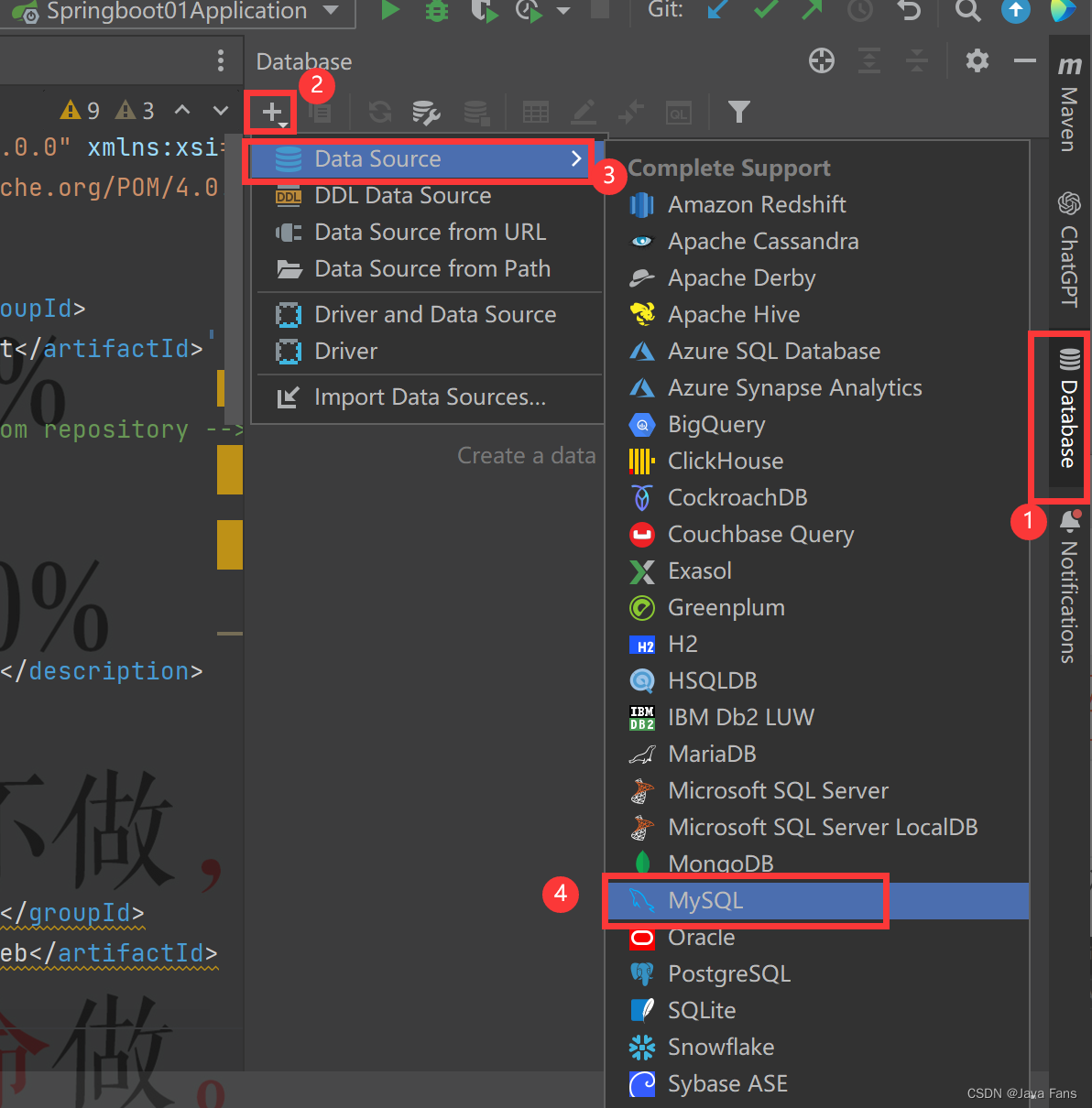Select Data Source from Path
The width and height of the screenshot is (1092, 1108).
427,269
